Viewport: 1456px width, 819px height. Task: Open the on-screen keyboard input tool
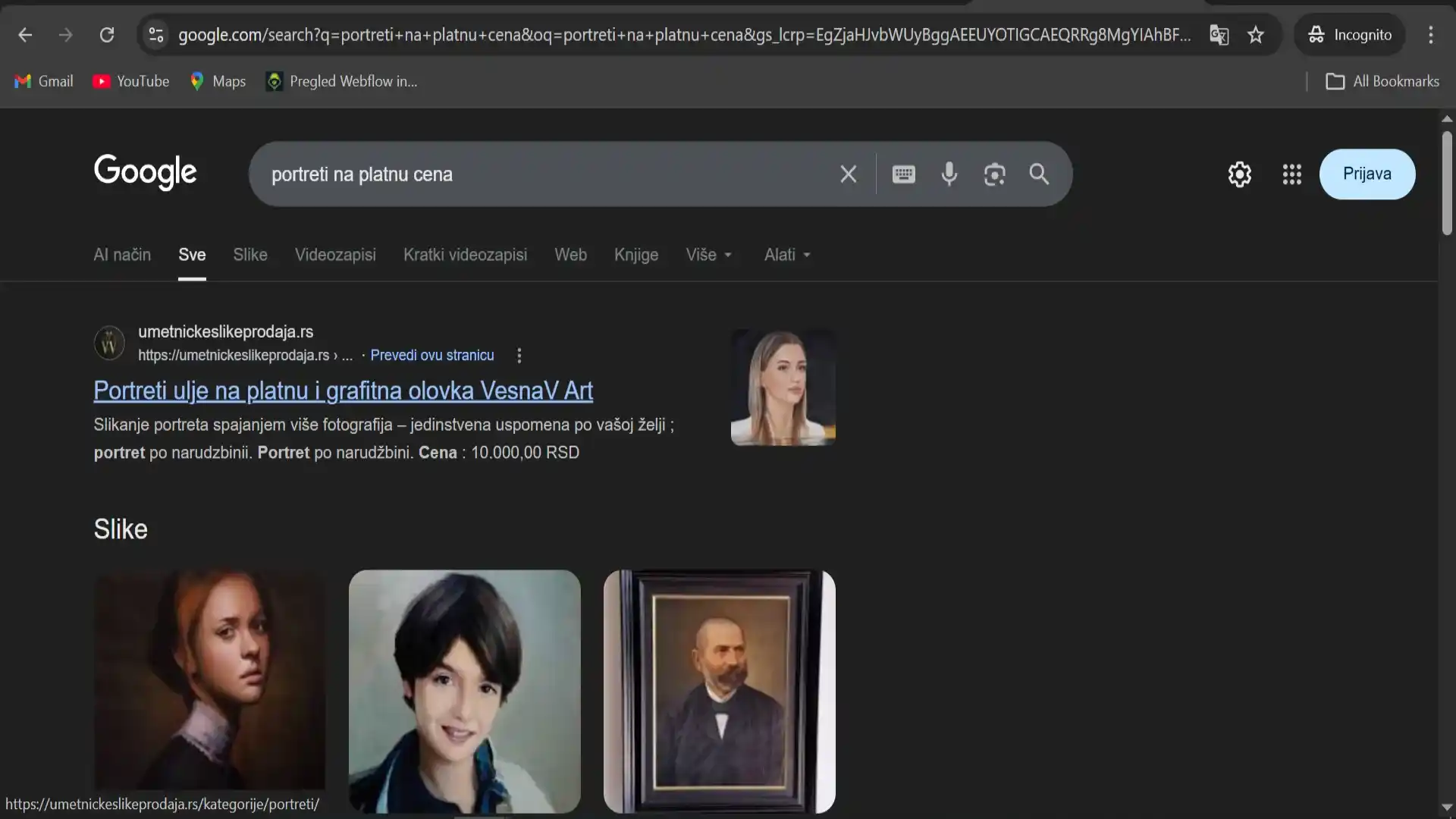[903, 174]
